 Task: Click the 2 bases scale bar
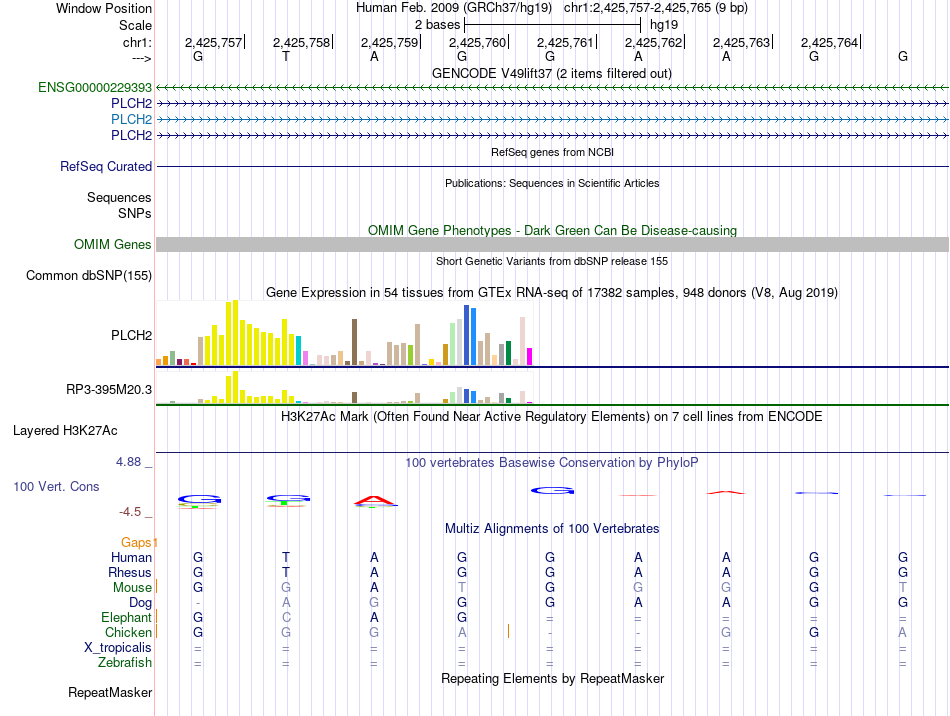point(552,25)
